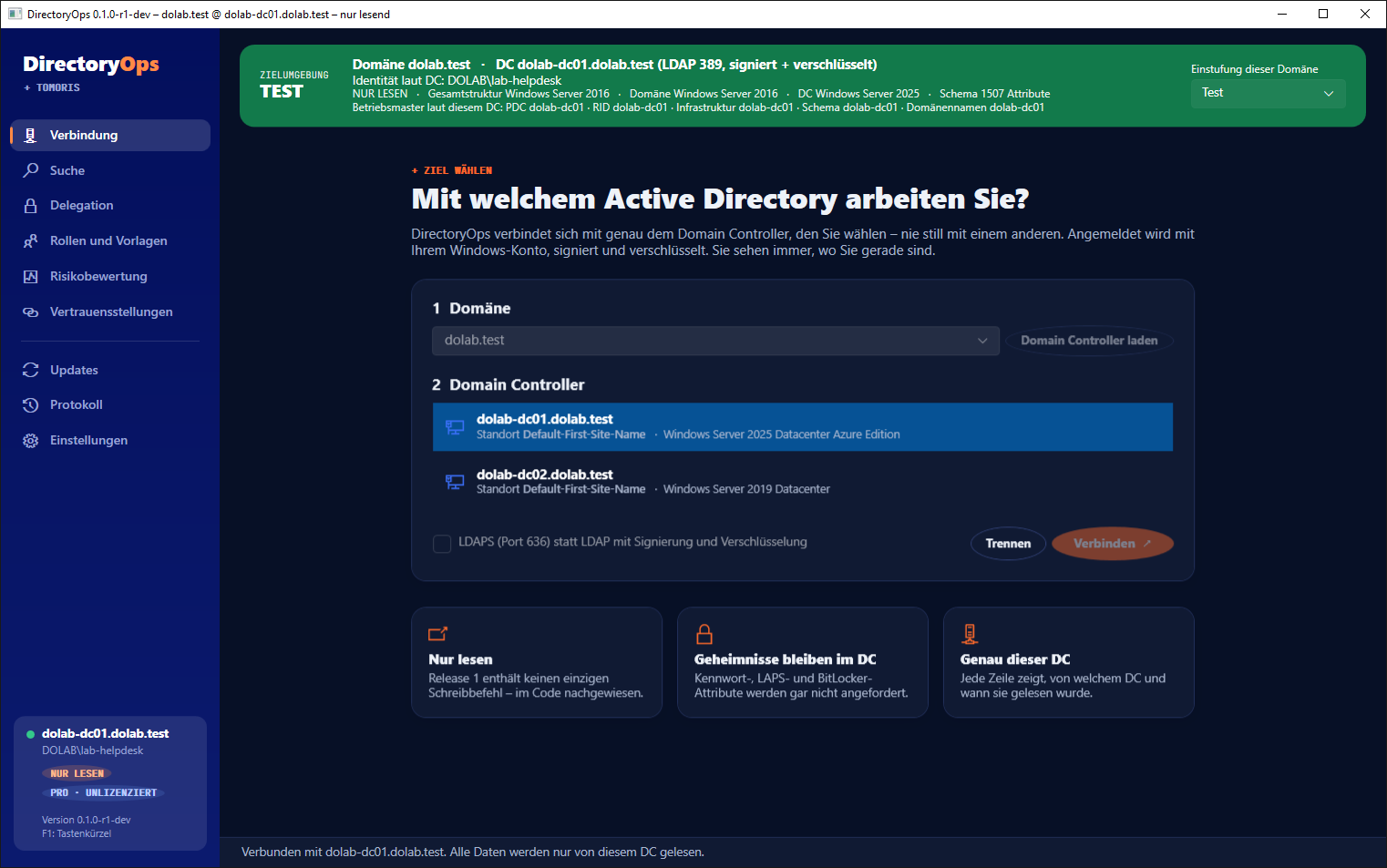
Task: Click the Delegation lock icon
Action: [x=31, y=206]
